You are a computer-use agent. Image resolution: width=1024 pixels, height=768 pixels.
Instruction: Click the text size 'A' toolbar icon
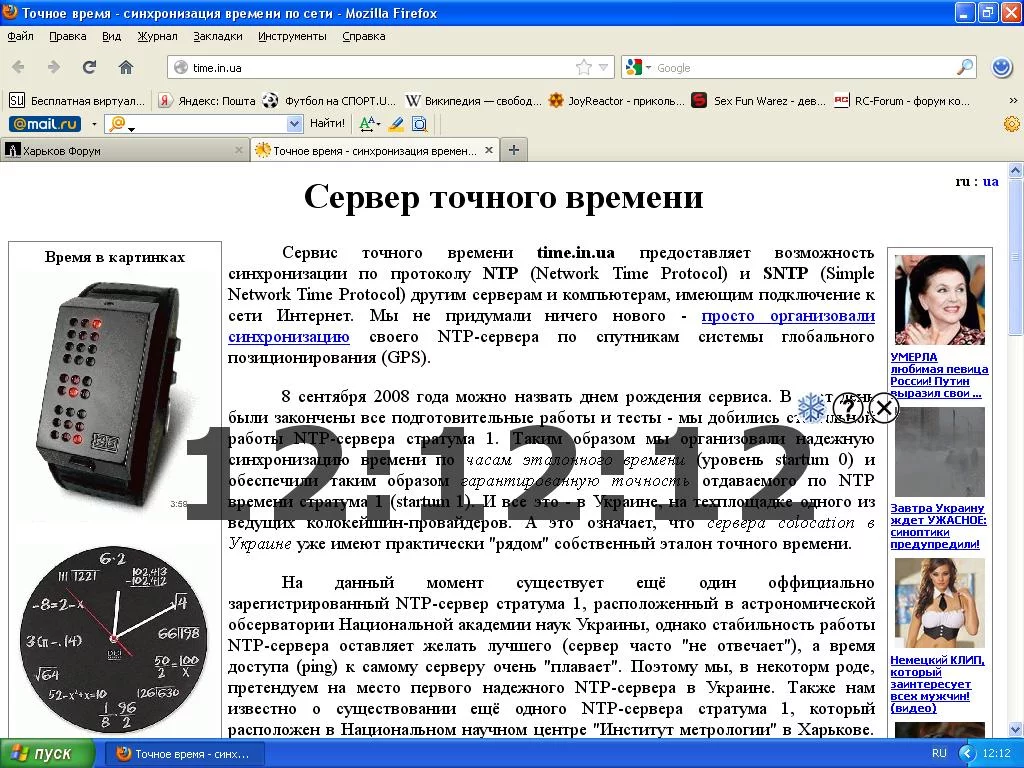click(368, 123)
